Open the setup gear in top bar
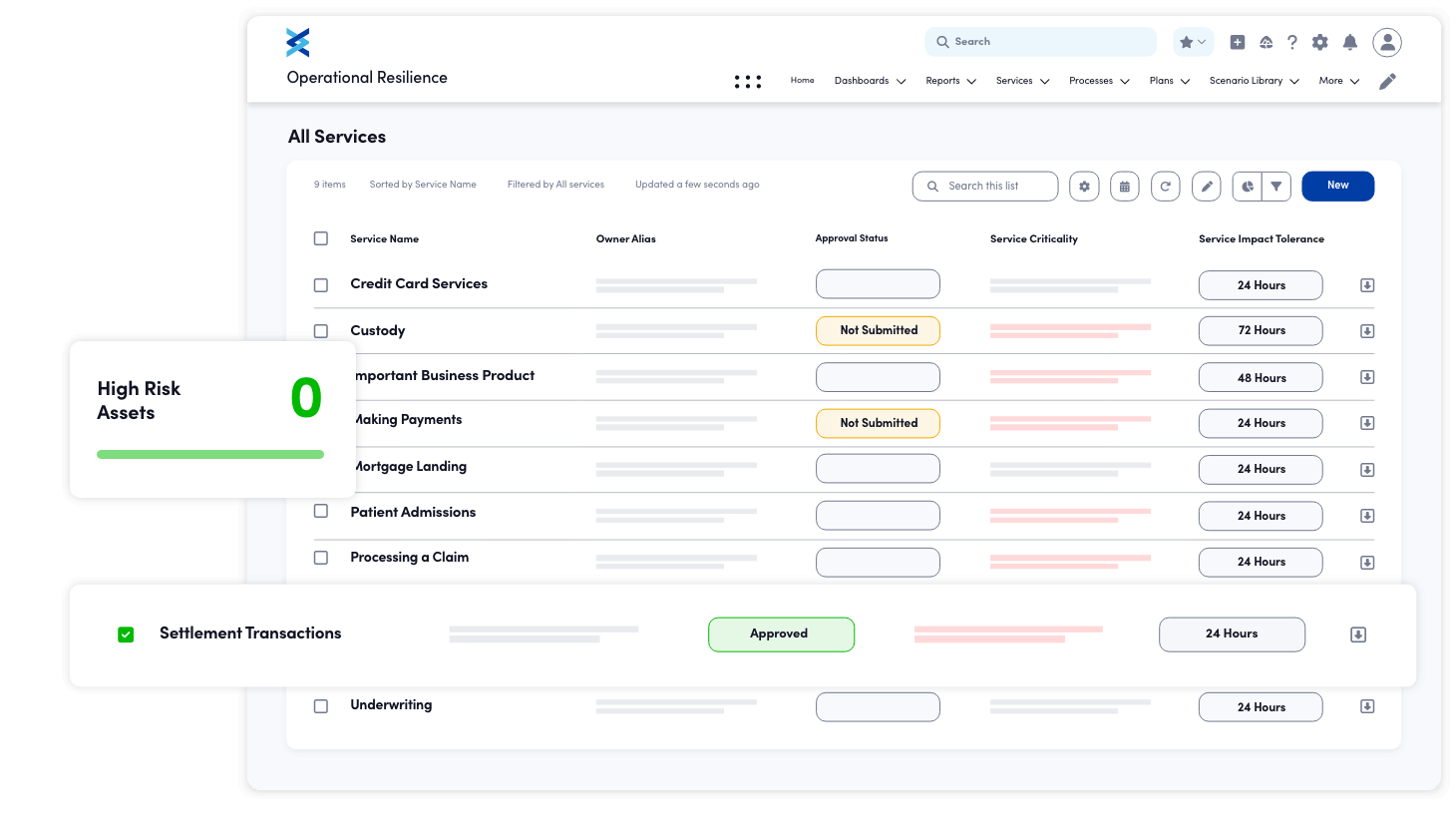This screenshot has width=1456, height=838. (x=1320, y=42)
